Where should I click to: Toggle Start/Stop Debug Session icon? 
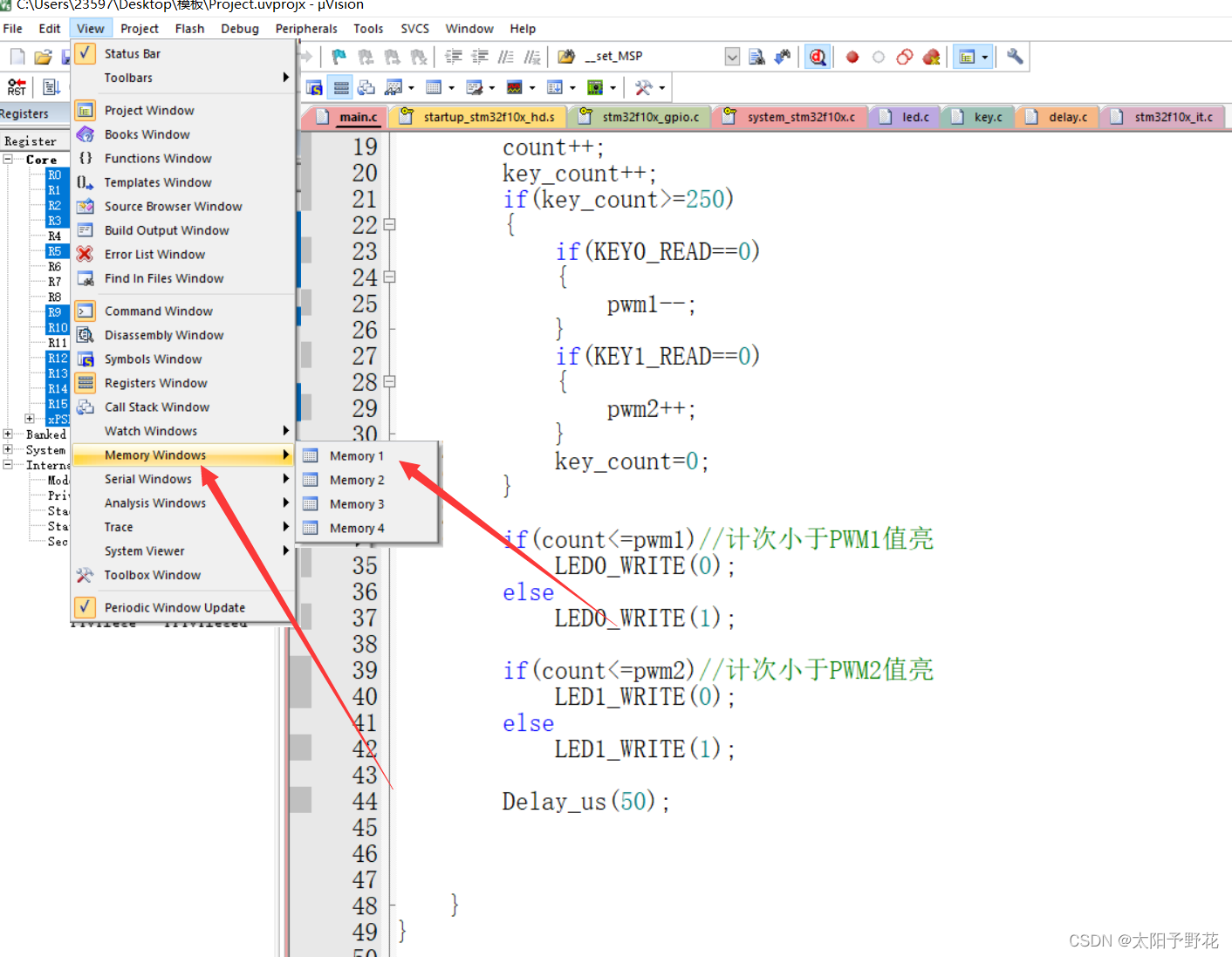(818, 57)
